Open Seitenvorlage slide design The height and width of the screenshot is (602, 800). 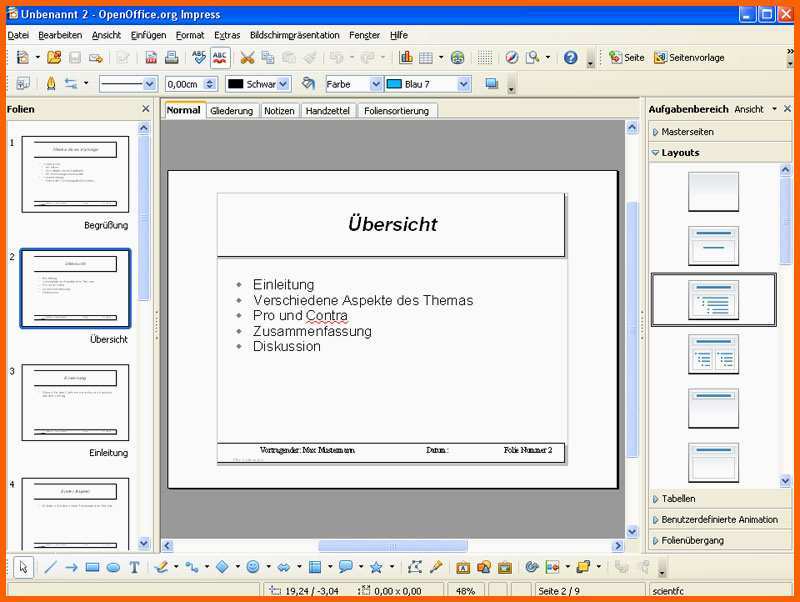[689, 58]
